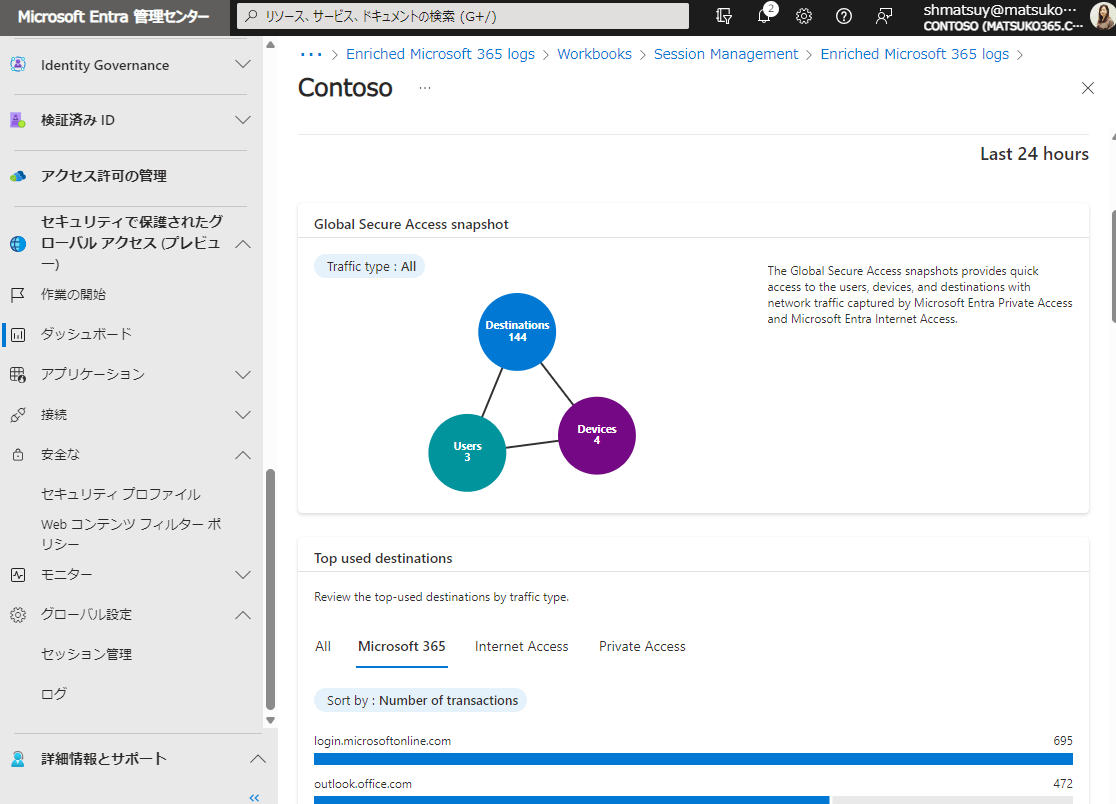Click the sidebar scrollbar thumb
The image size is (1116, 804).
click(x=270, y=589)
